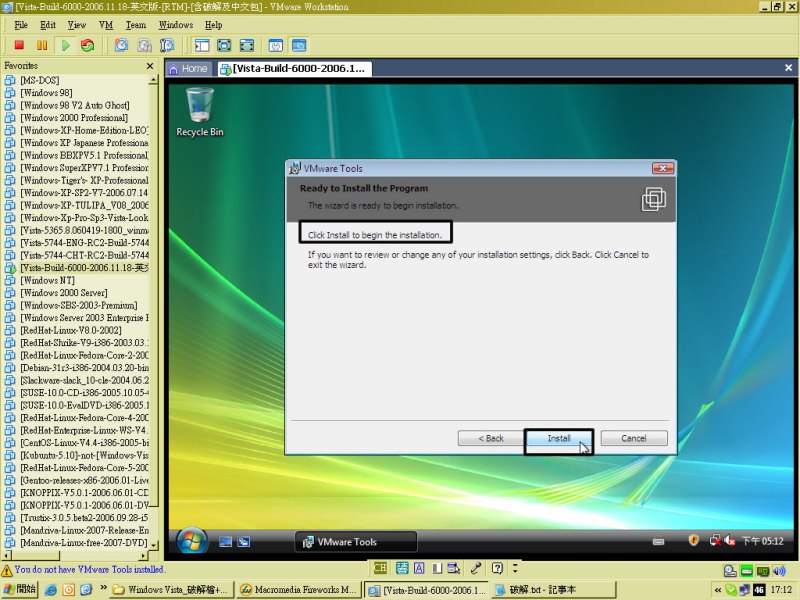Screen dimensions: 800x600
Task: Click Favorites horizontal scroll right arrow
Action: point(143,556)
